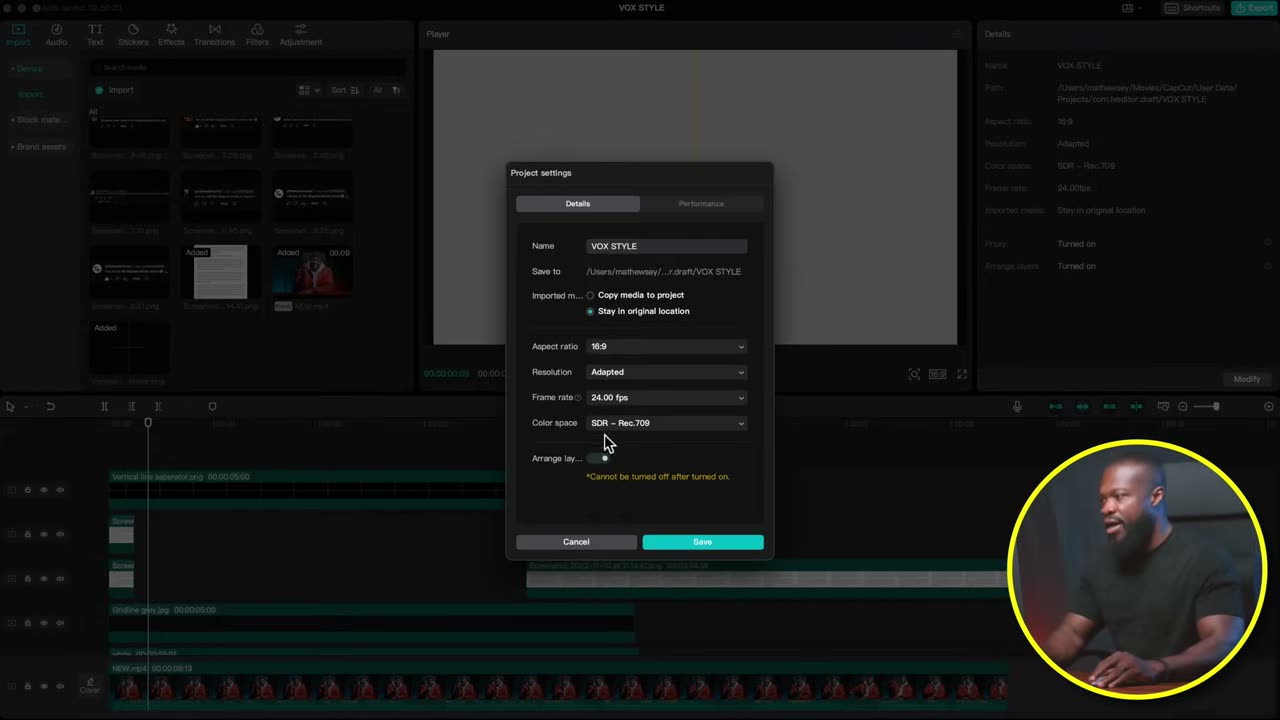Select Copy media to project radio

click(x=590, y=295)
